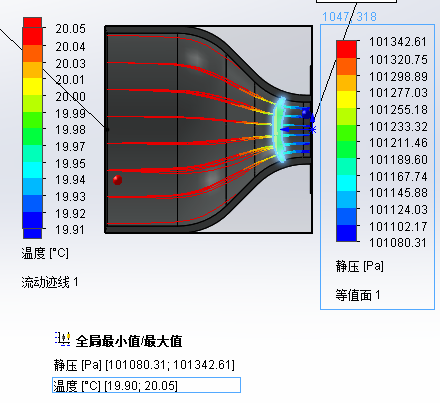Click the global min/max icon beside the title

point(62,339)
